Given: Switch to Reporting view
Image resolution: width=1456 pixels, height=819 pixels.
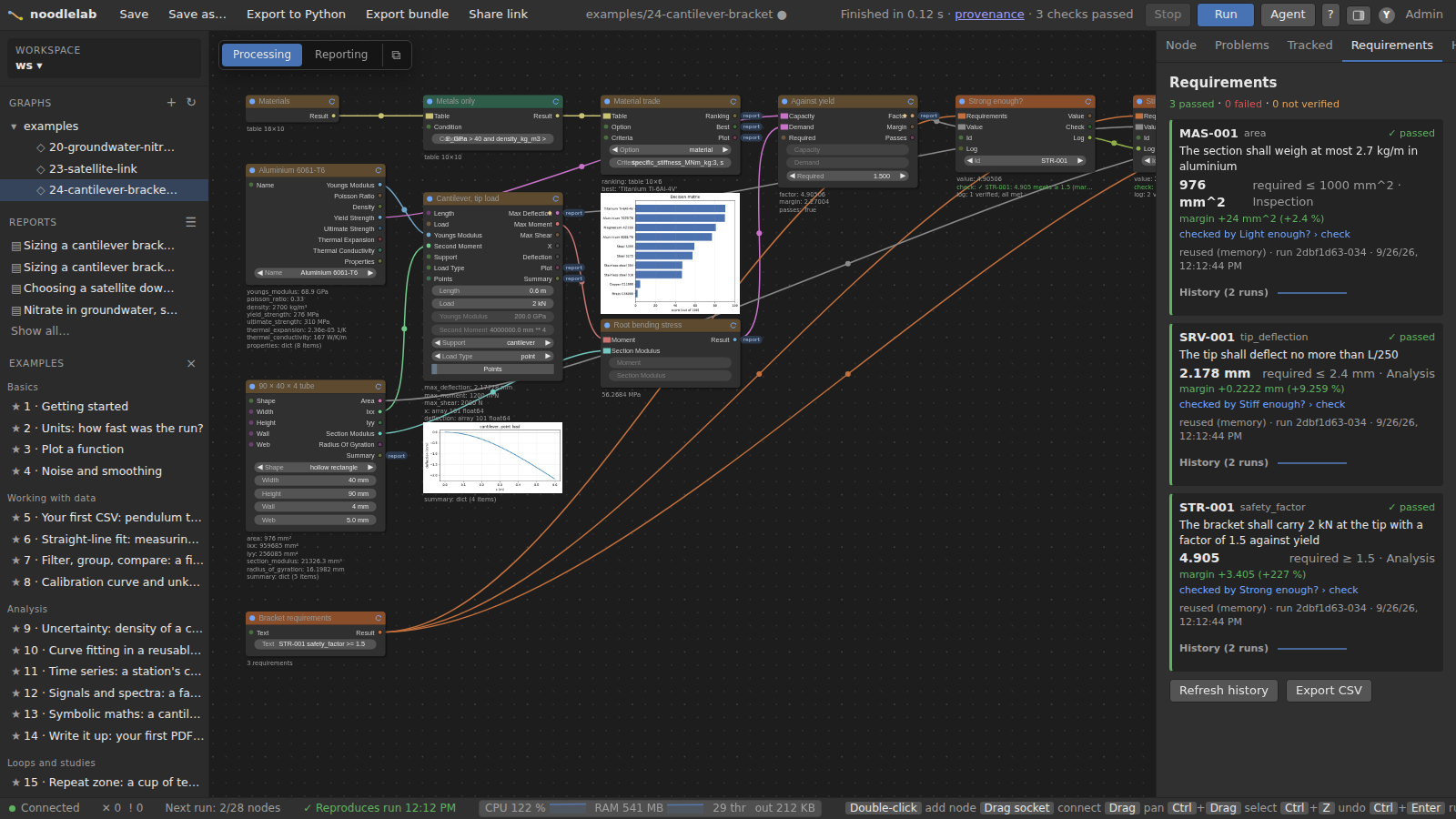Looking at the screenshot, I should coord(341,55).
